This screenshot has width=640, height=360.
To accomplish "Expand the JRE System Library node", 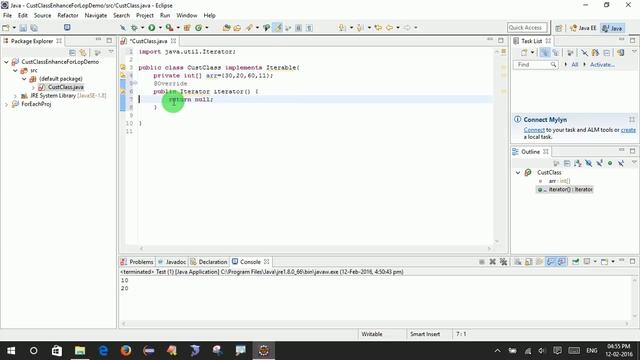I will [15, 96].
